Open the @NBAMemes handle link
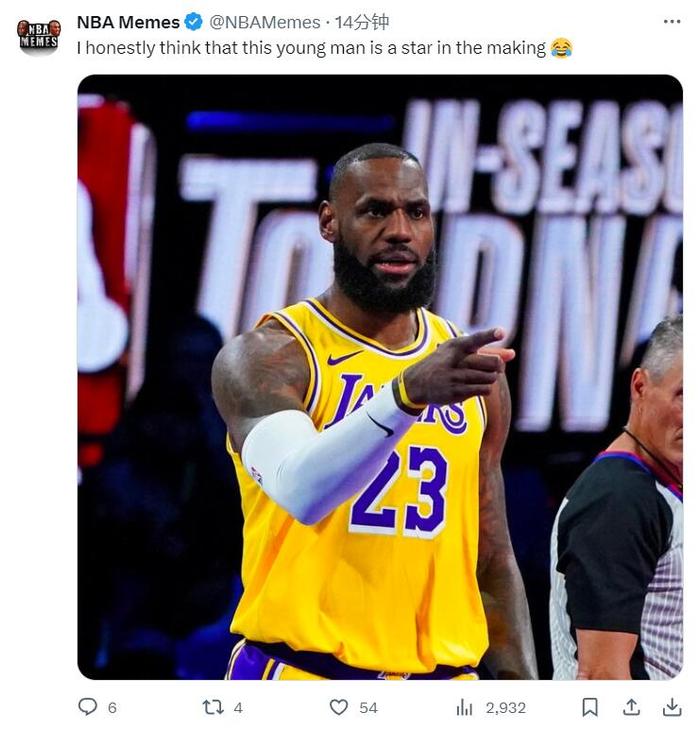700x729 pixels. [264, 22]
